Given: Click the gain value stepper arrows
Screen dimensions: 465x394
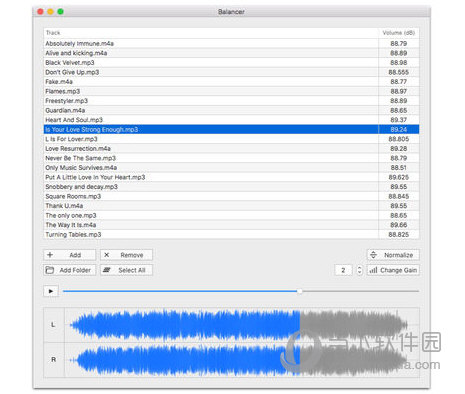Looking at the screenshot, I should (359, 270).
